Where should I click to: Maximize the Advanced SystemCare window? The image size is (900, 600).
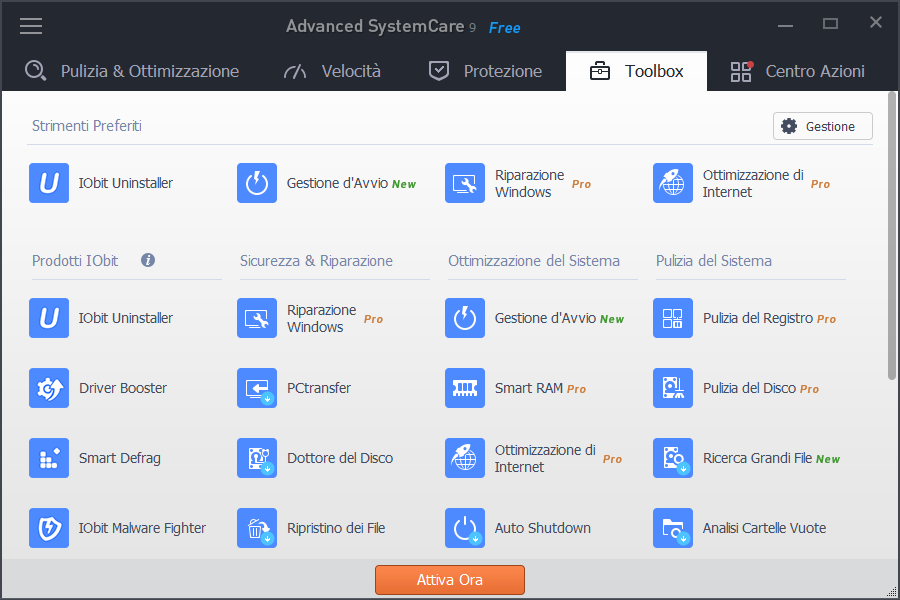click(x=830, y=24)
